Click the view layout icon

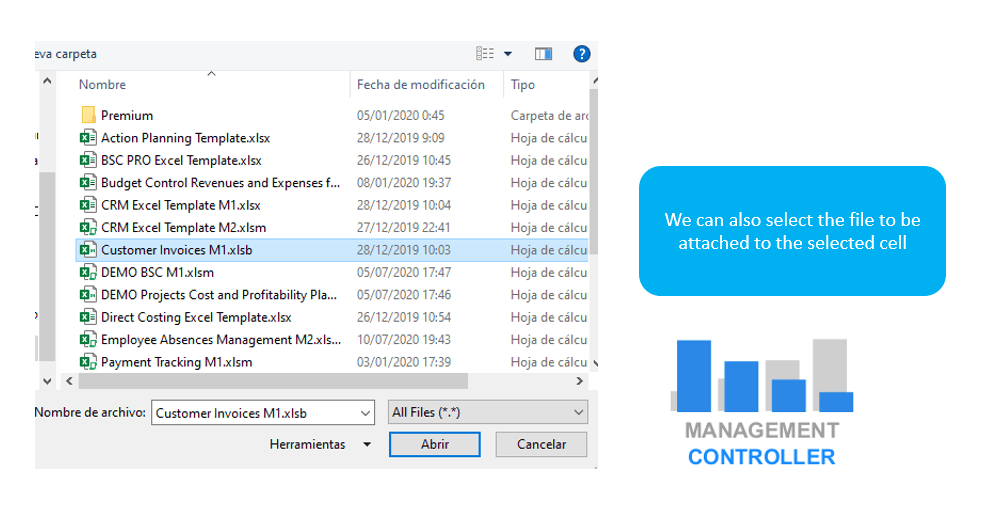click(x=485, y=54)
